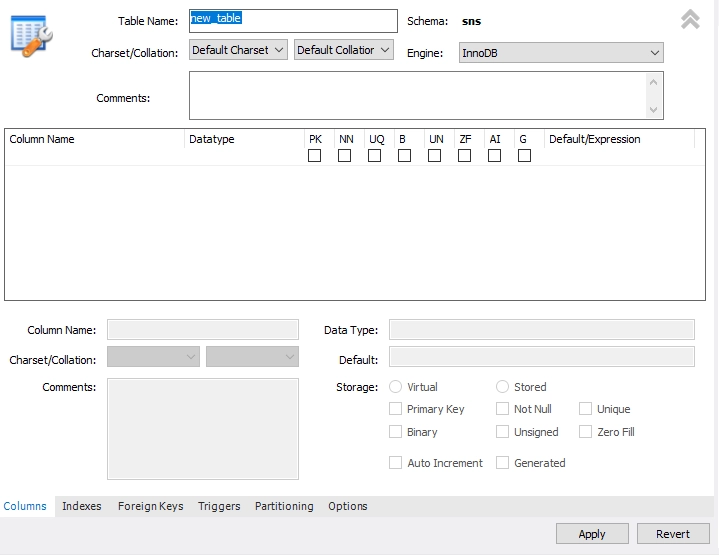
Task: Select the Stored storage radio button
Action: pos(503,387)
